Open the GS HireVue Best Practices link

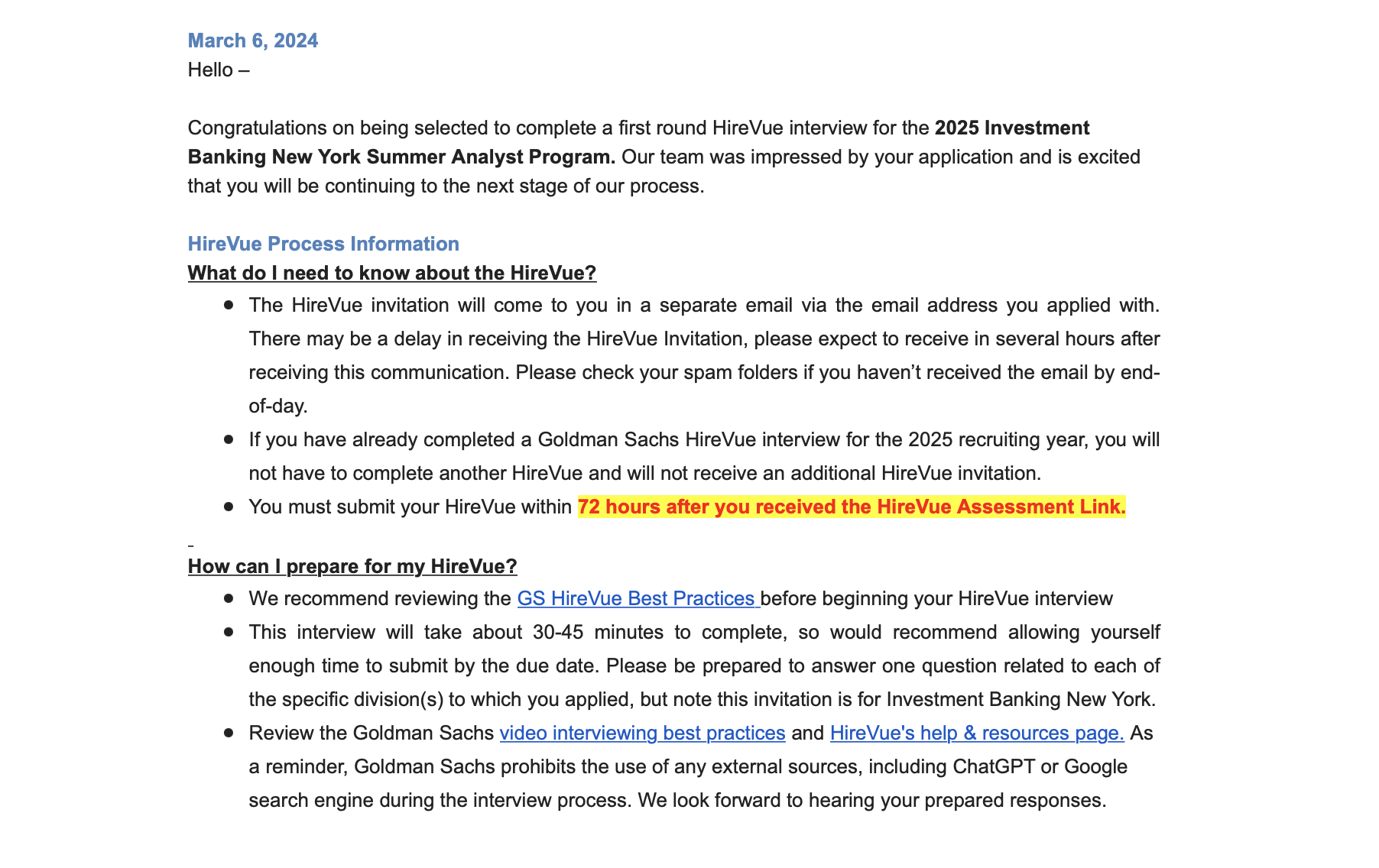tap(637, 598)
